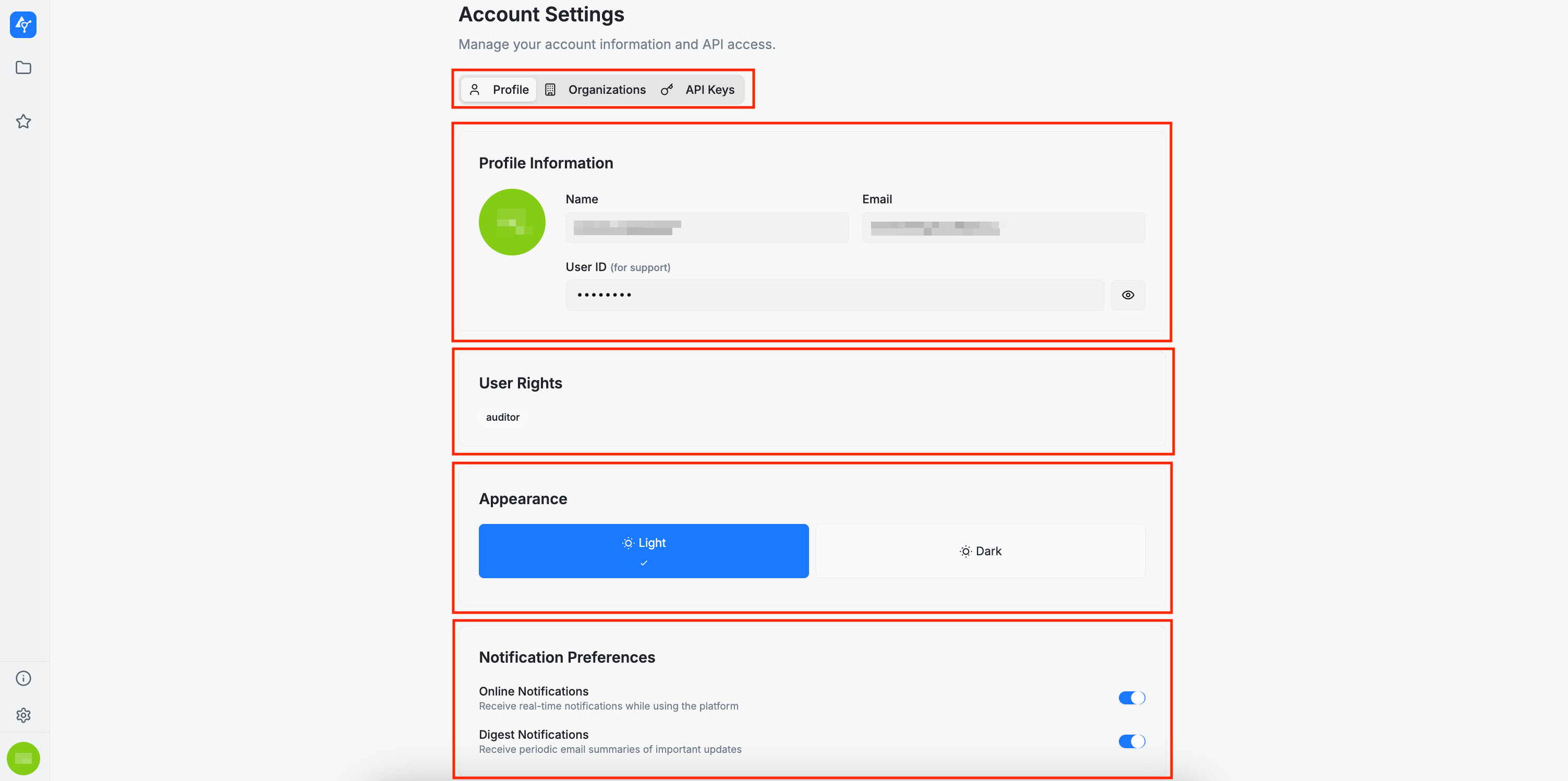Open the settings gear icon
Image resolution: width=1568 pixels, height=781 pixels.
[23, 715]
